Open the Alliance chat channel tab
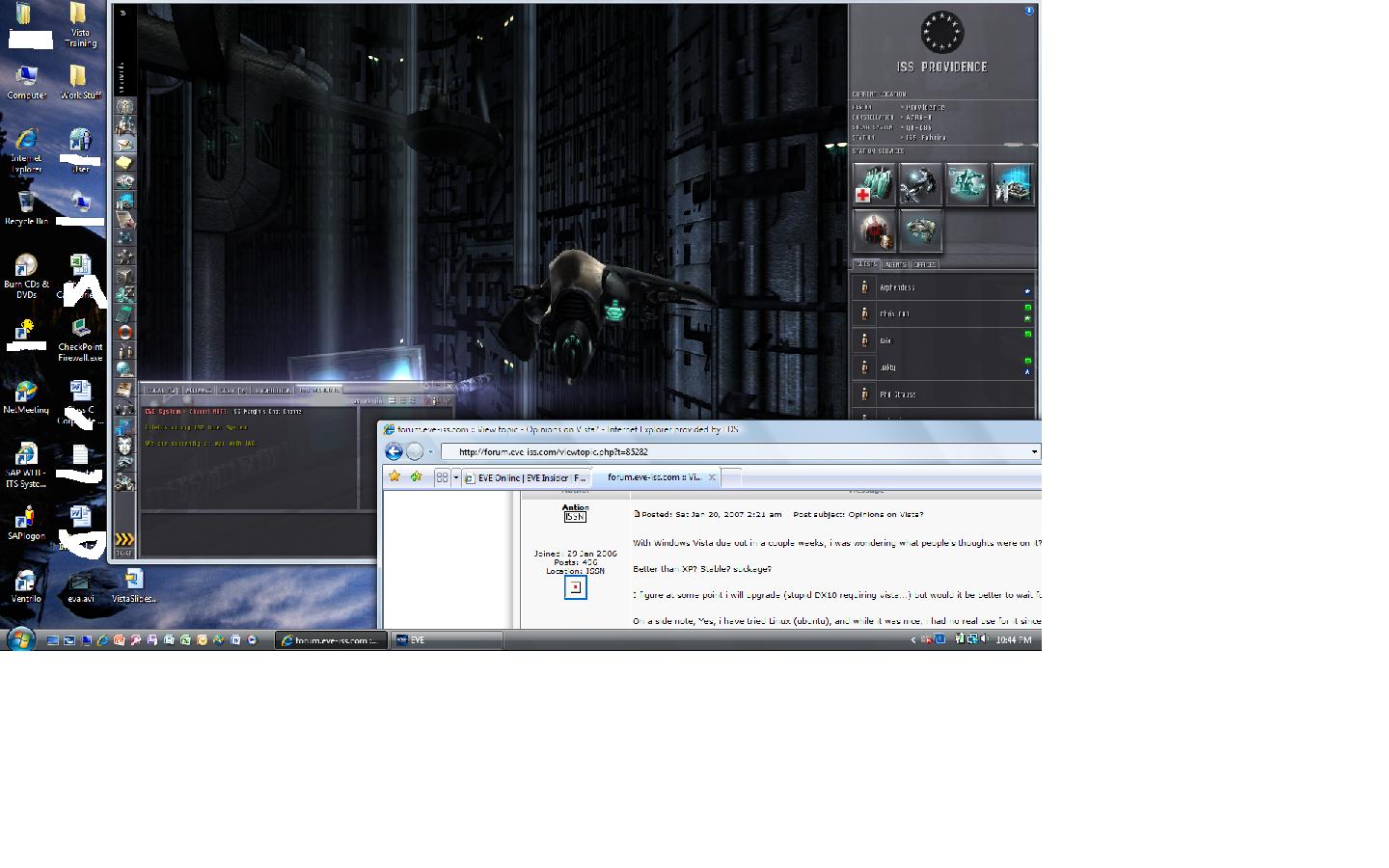The height and width of the screenshot is (868, 1389). click(198, 390)
